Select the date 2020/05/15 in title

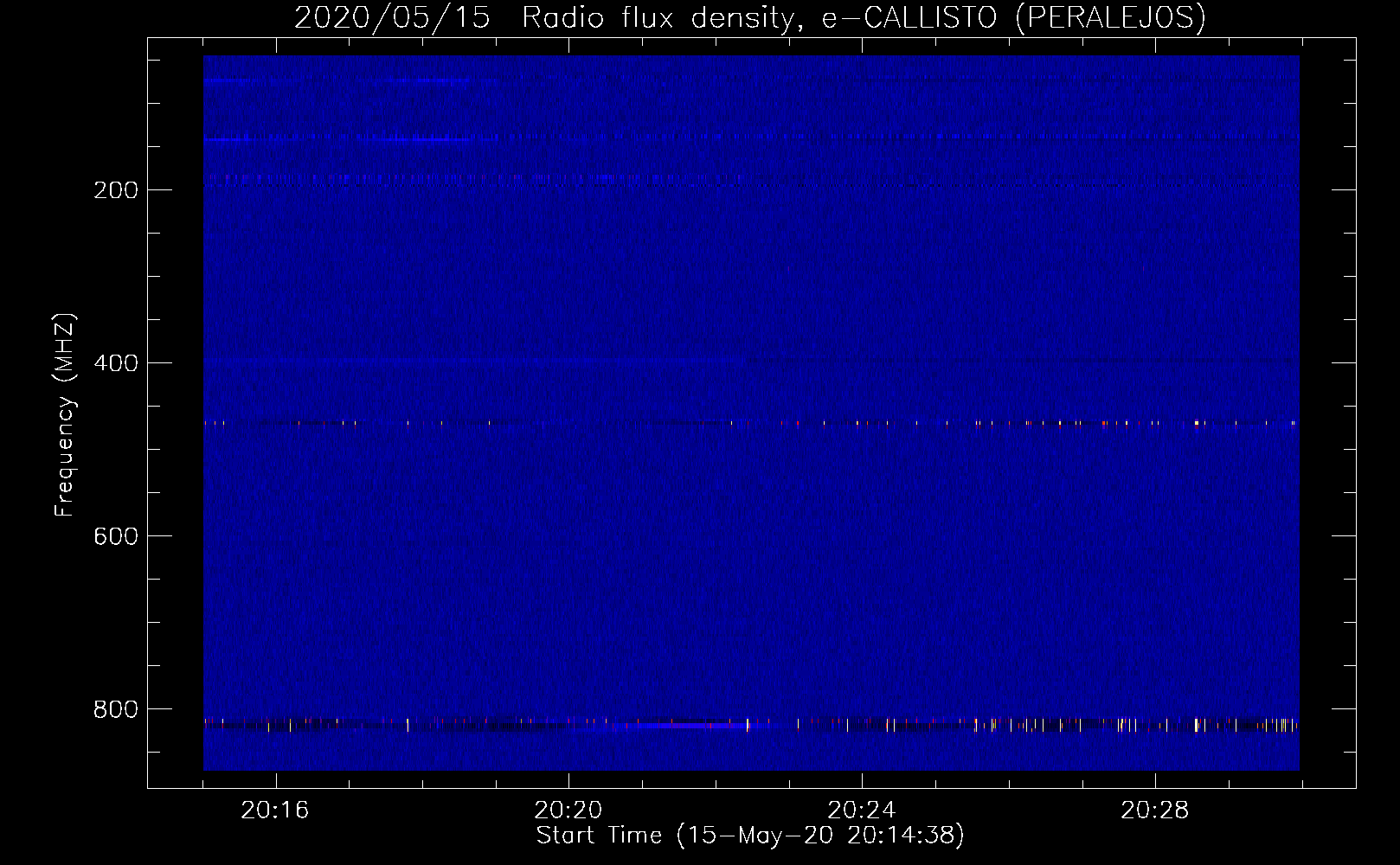coord(392,18)
